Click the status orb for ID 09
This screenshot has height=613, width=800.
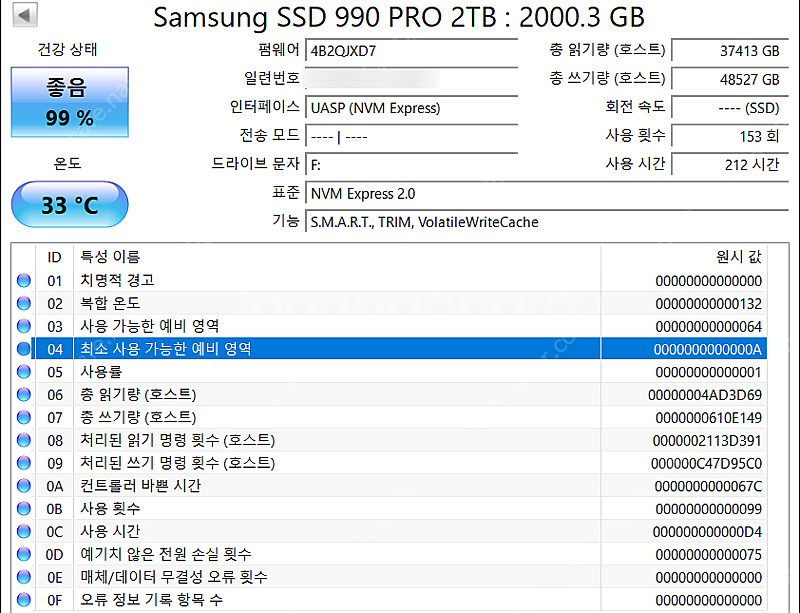tap(23, 463)
